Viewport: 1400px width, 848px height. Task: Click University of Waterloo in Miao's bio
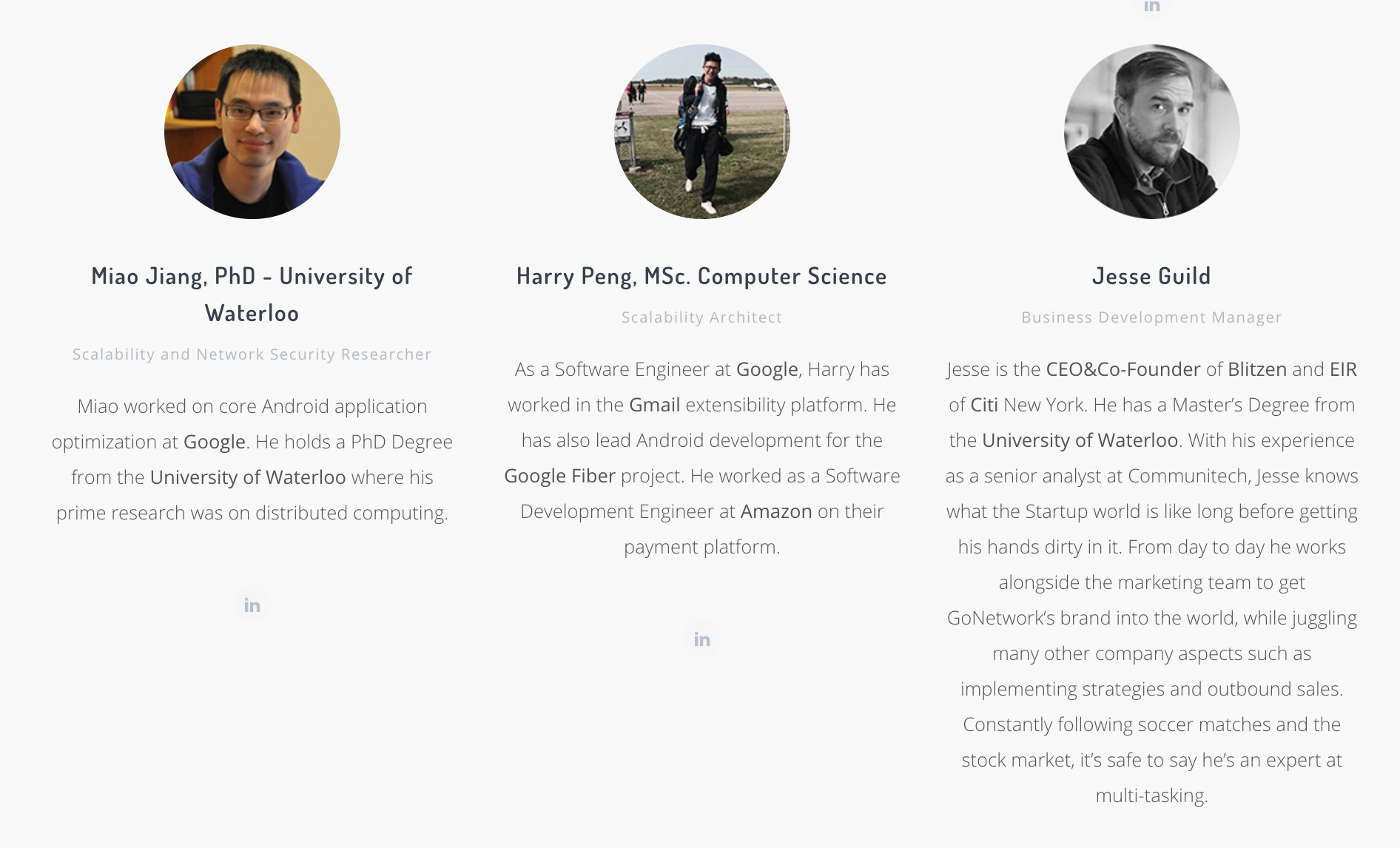248,477
